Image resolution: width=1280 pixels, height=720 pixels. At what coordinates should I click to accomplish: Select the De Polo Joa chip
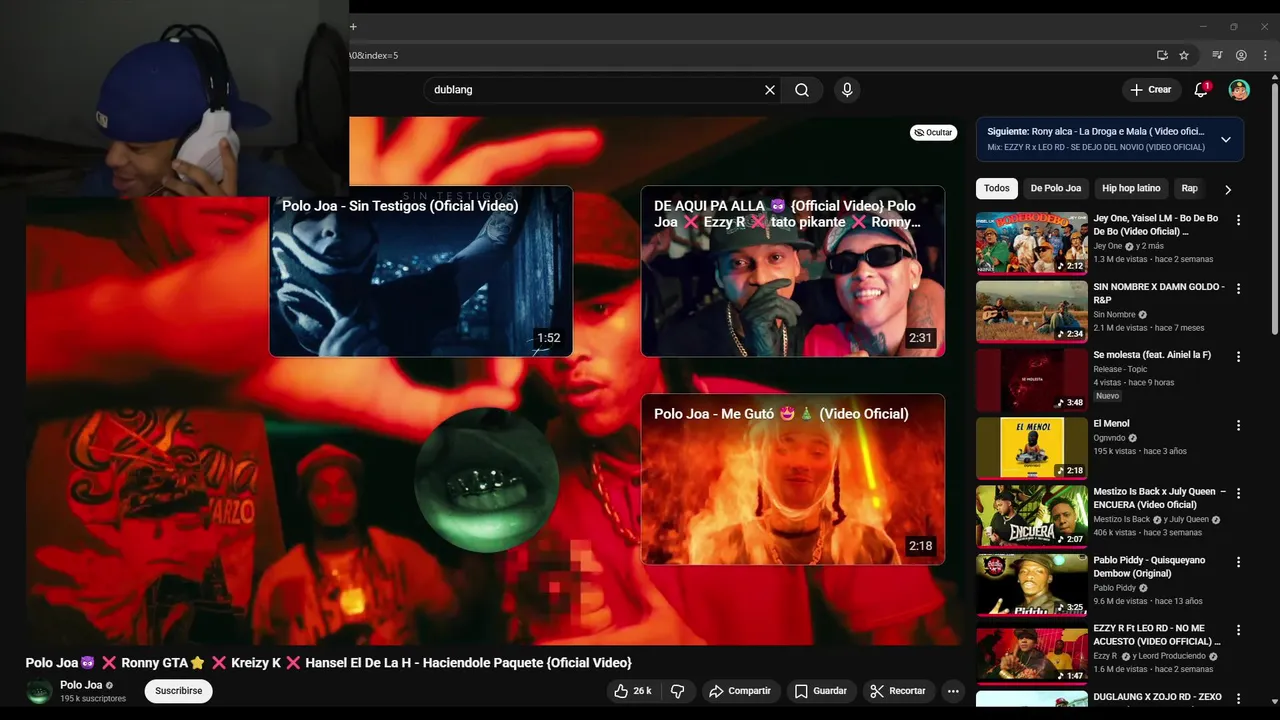tap(1056, 188)
